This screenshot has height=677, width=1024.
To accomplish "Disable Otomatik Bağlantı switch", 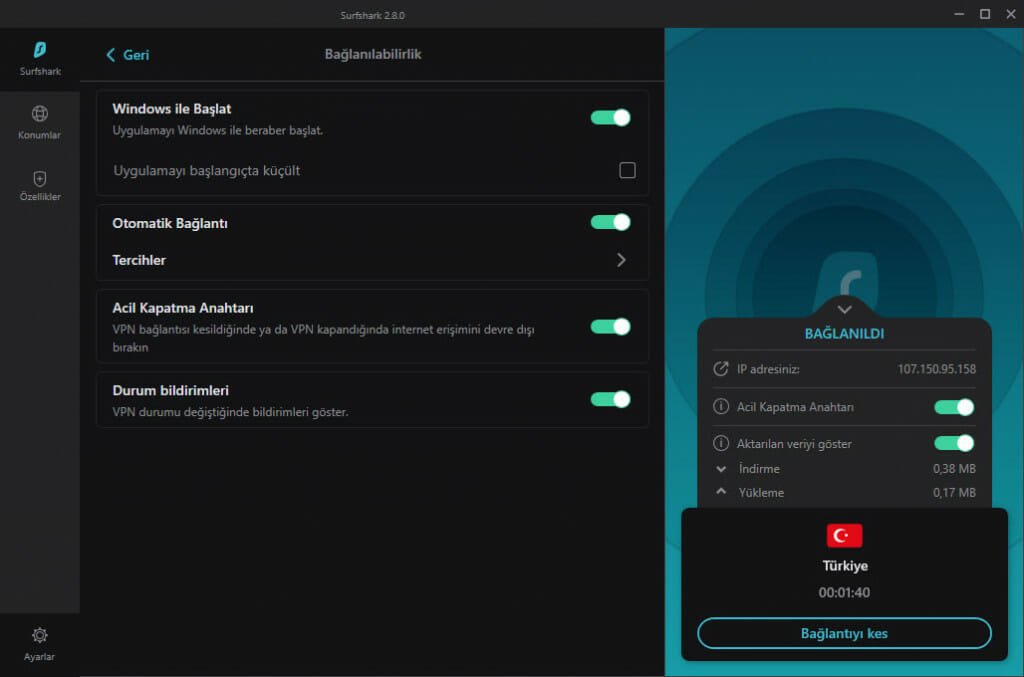I will pos(610,222).
